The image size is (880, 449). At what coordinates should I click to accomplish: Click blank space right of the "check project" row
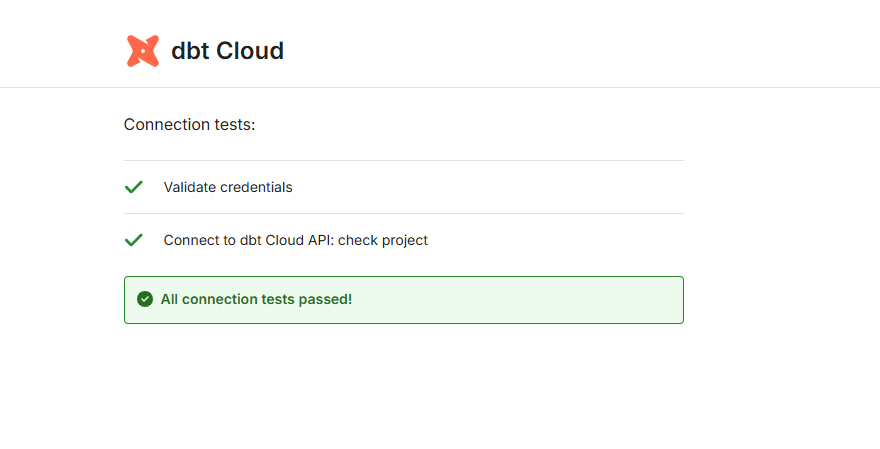[x=560, y=241]
